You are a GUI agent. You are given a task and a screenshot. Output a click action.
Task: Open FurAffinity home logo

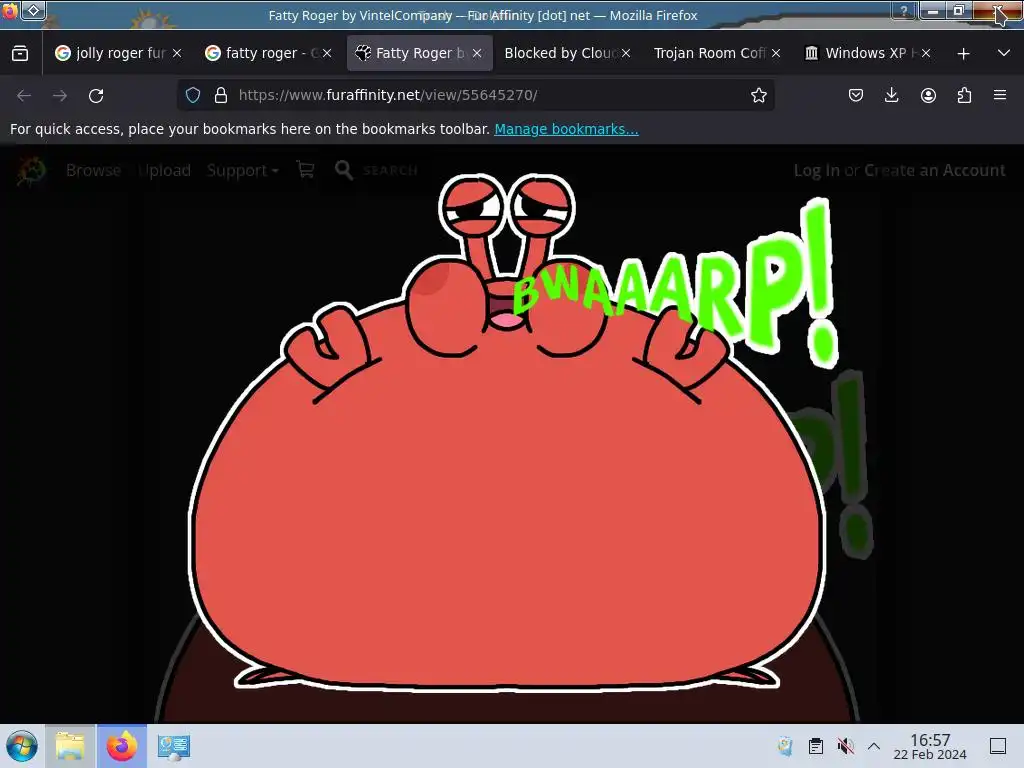31,170
